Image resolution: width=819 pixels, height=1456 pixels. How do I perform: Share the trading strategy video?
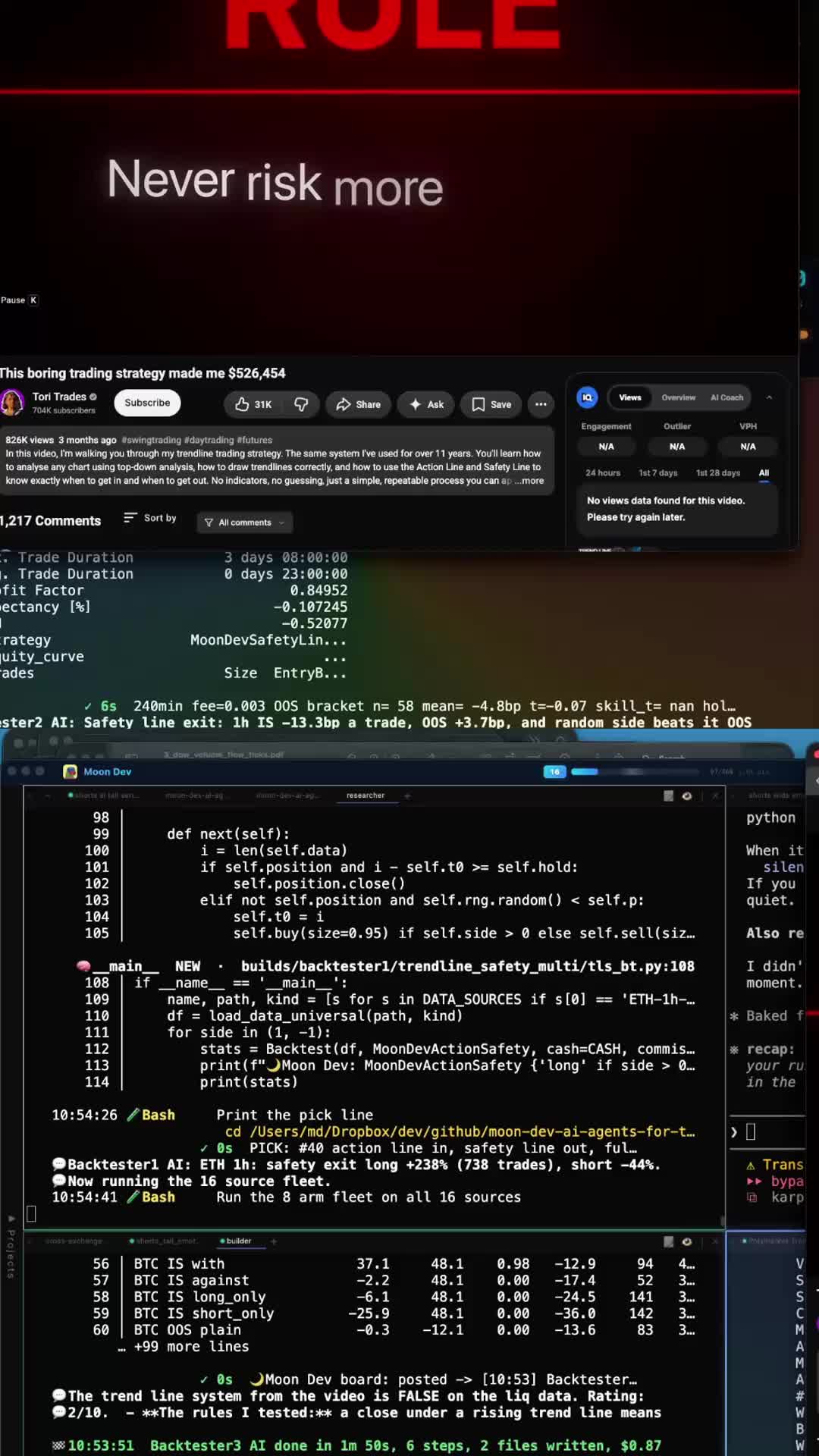[x=359, y=404]
